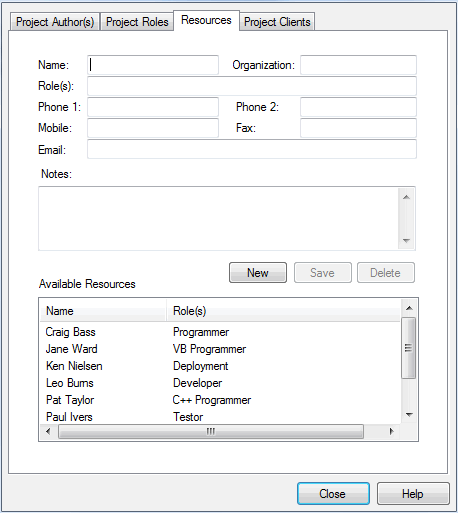Click the Email text field
Image resolution: width=458 pixels, height=513 pixels.
pos(252,149)
